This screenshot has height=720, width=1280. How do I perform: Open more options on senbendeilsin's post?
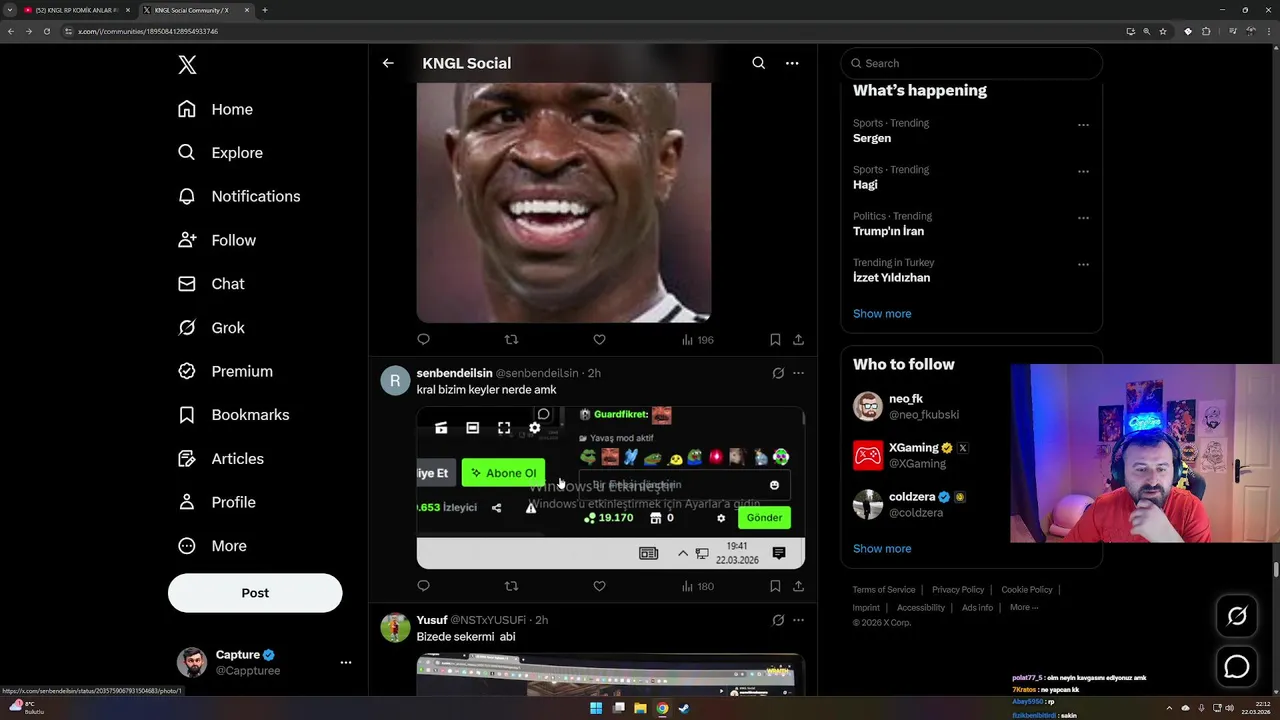(798, 373)
